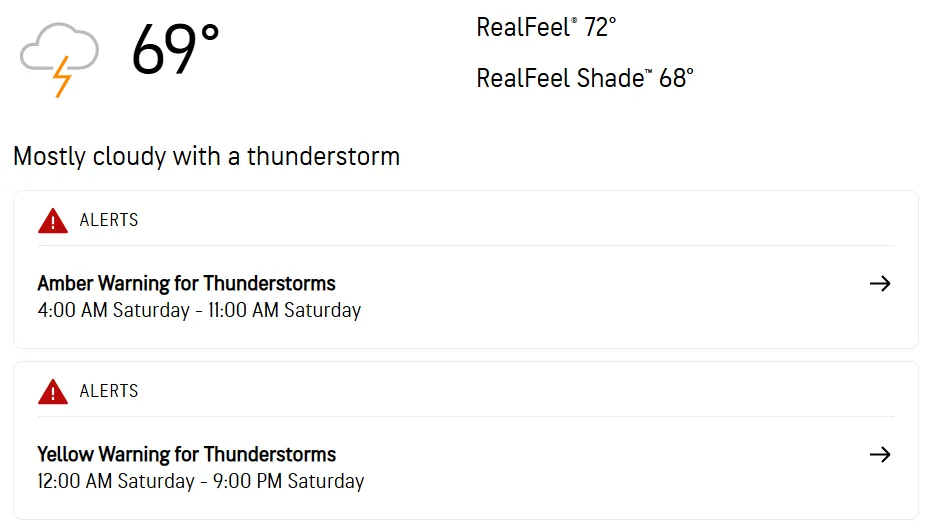The width and height of the screenshot is (927, 532).
Task: Open Yellow Warning details via arrow icon
Action: pyautogui.click(x=879, y=455)
